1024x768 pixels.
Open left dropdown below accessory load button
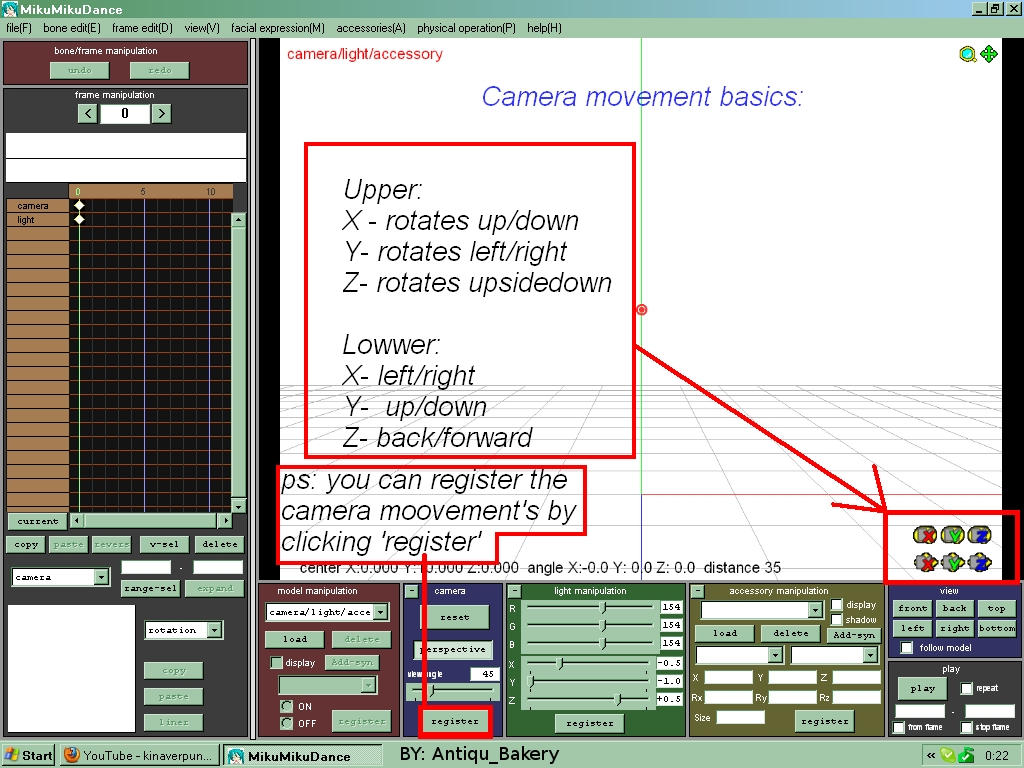coord(775,654)
